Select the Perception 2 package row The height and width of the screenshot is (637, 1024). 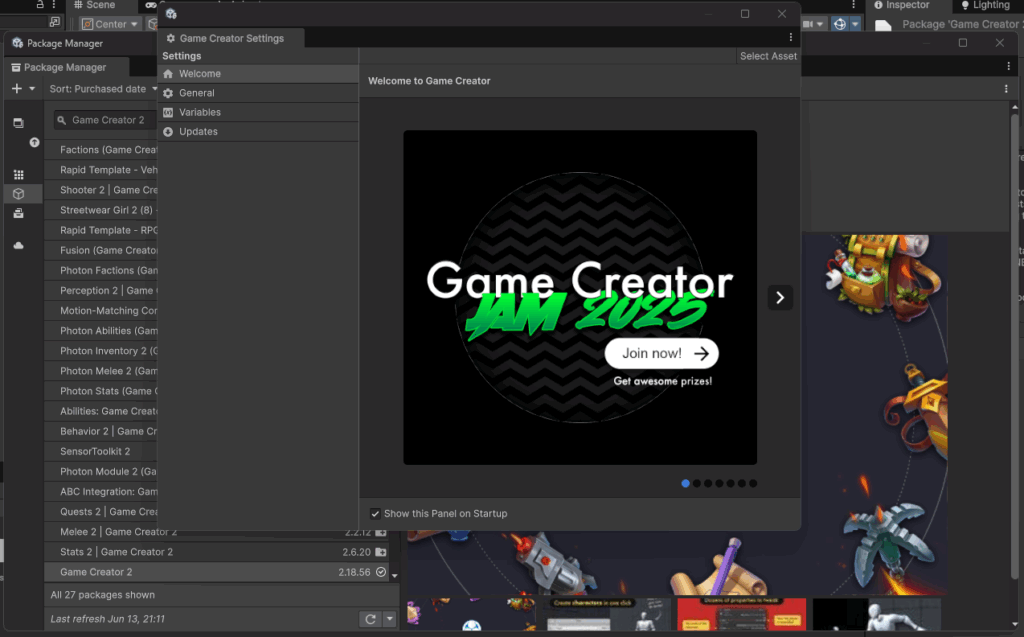pos(101,291)
